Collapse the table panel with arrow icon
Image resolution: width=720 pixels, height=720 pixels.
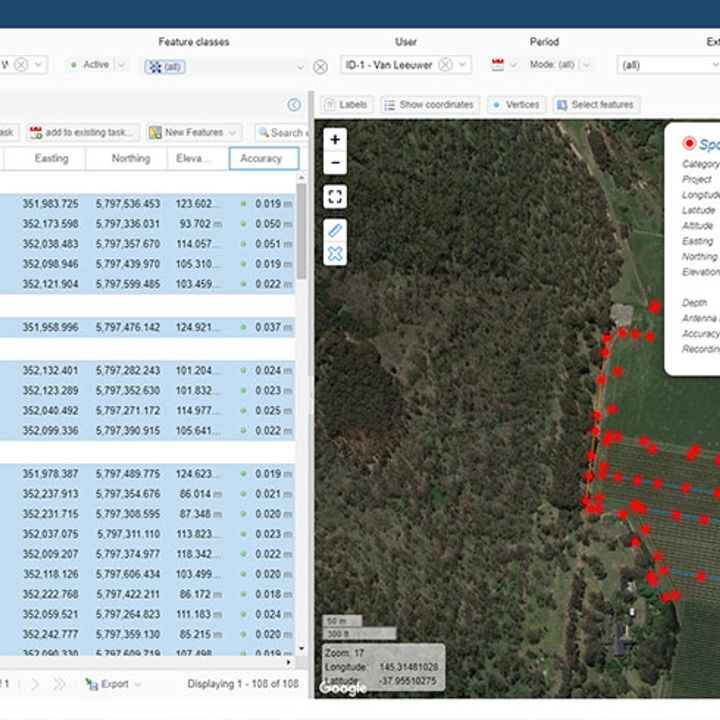294,105
